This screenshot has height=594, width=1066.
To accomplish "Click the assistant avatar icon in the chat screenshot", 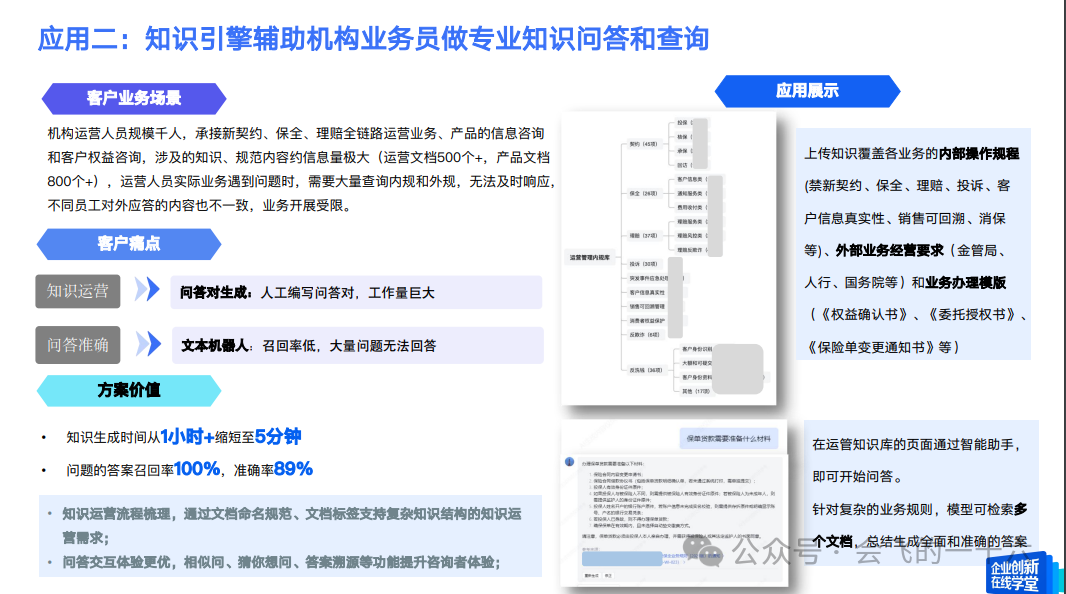I will [x=570, y=462].
